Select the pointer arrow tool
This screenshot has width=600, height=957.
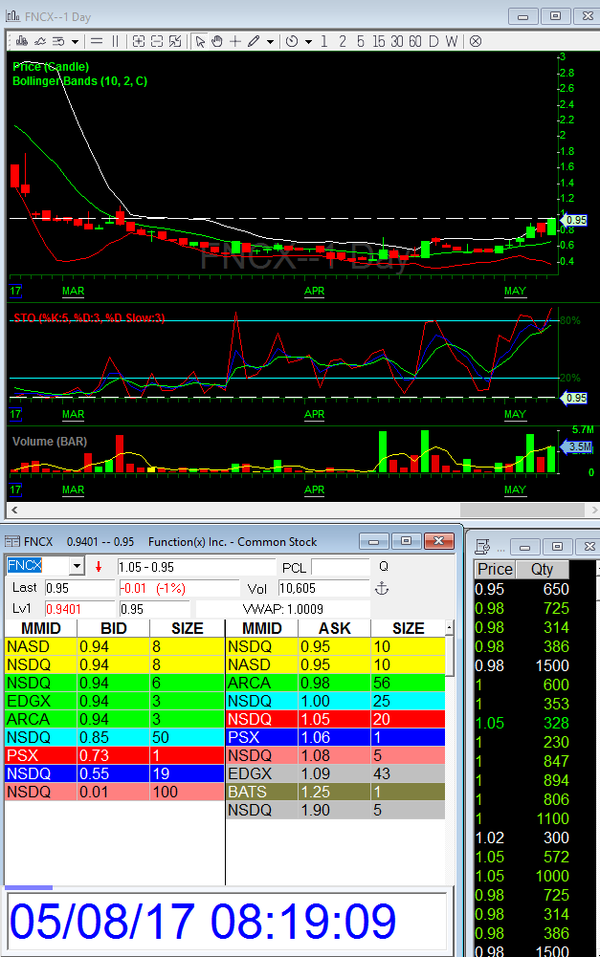200,41
